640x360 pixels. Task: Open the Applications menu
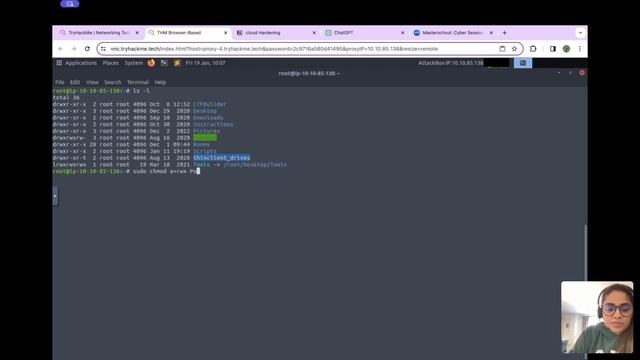[x=77, y=63]
